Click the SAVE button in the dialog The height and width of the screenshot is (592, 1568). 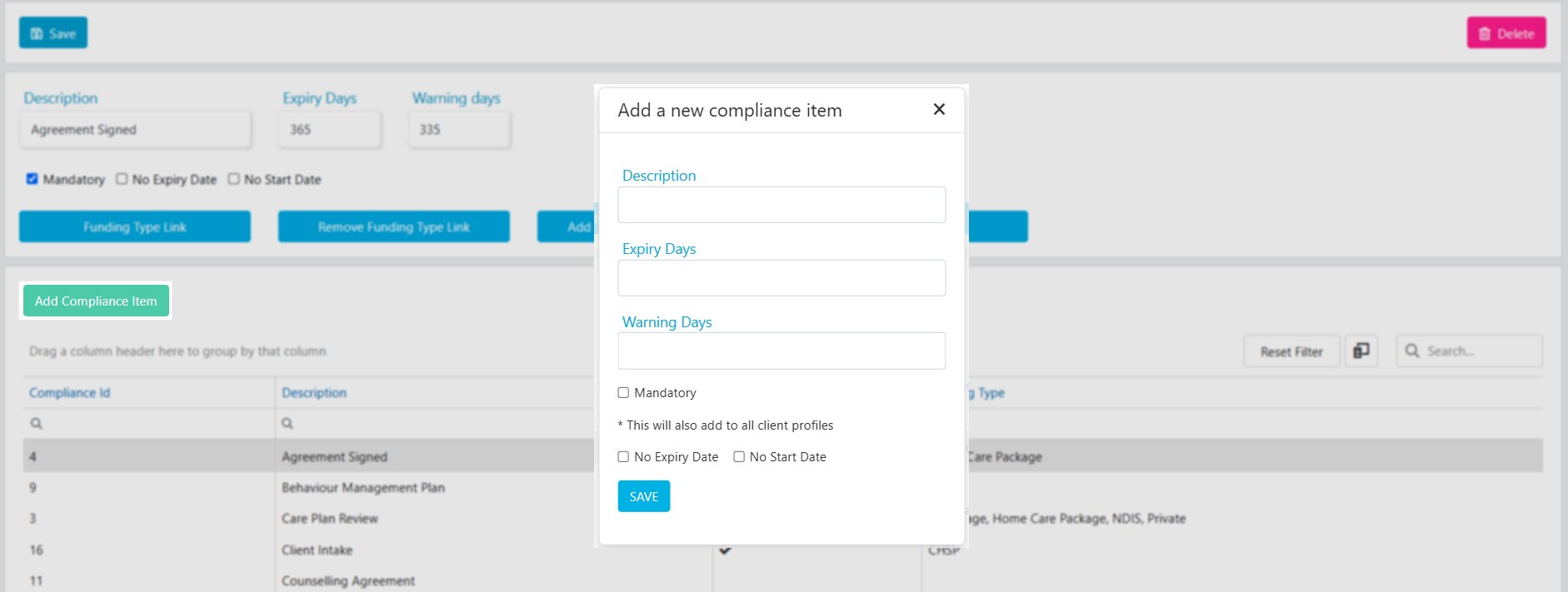pos(643,496)
